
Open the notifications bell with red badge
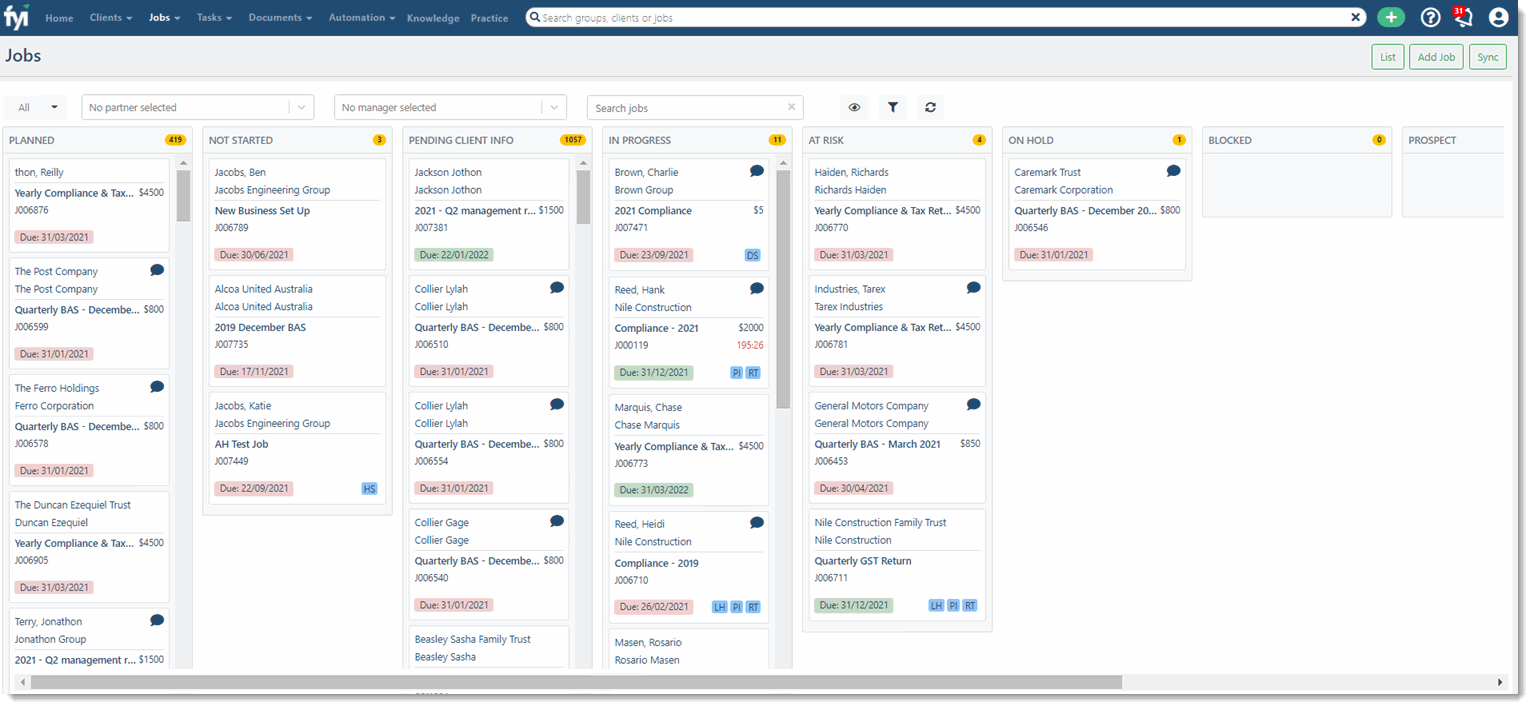[x=1463, y=16]
